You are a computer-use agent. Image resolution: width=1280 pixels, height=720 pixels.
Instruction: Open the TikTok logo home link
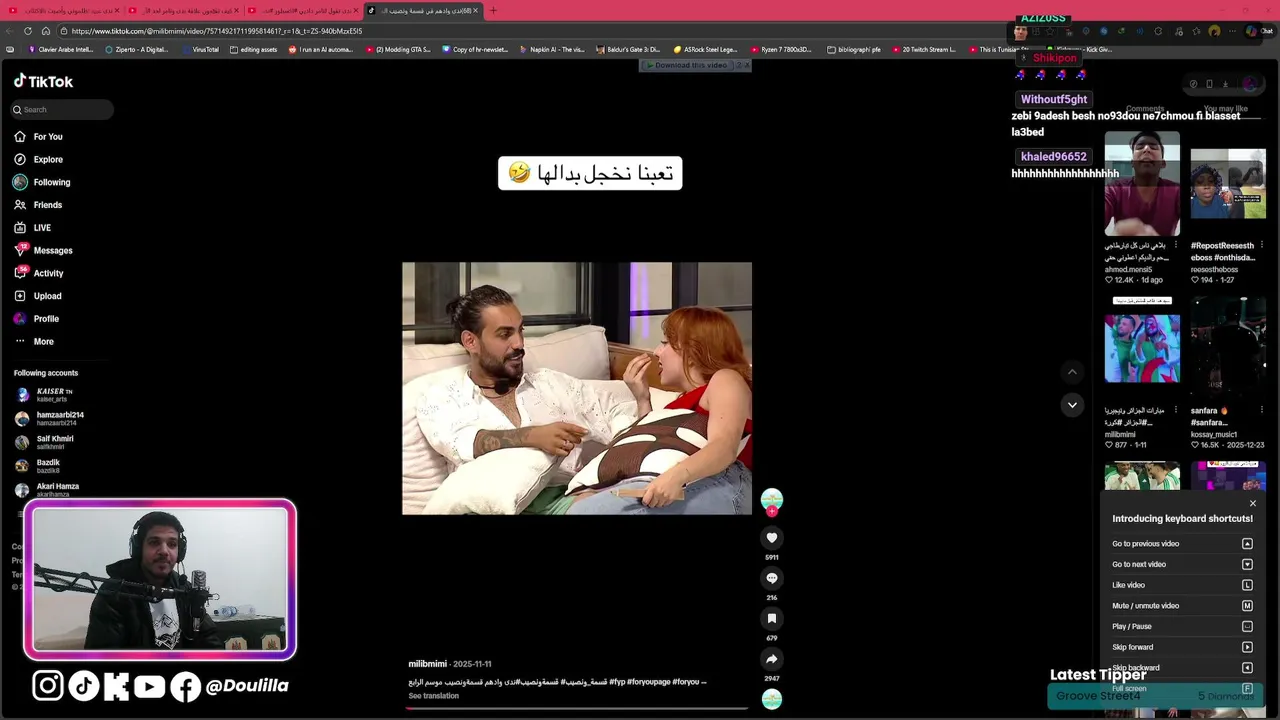[x=43, y=81]
